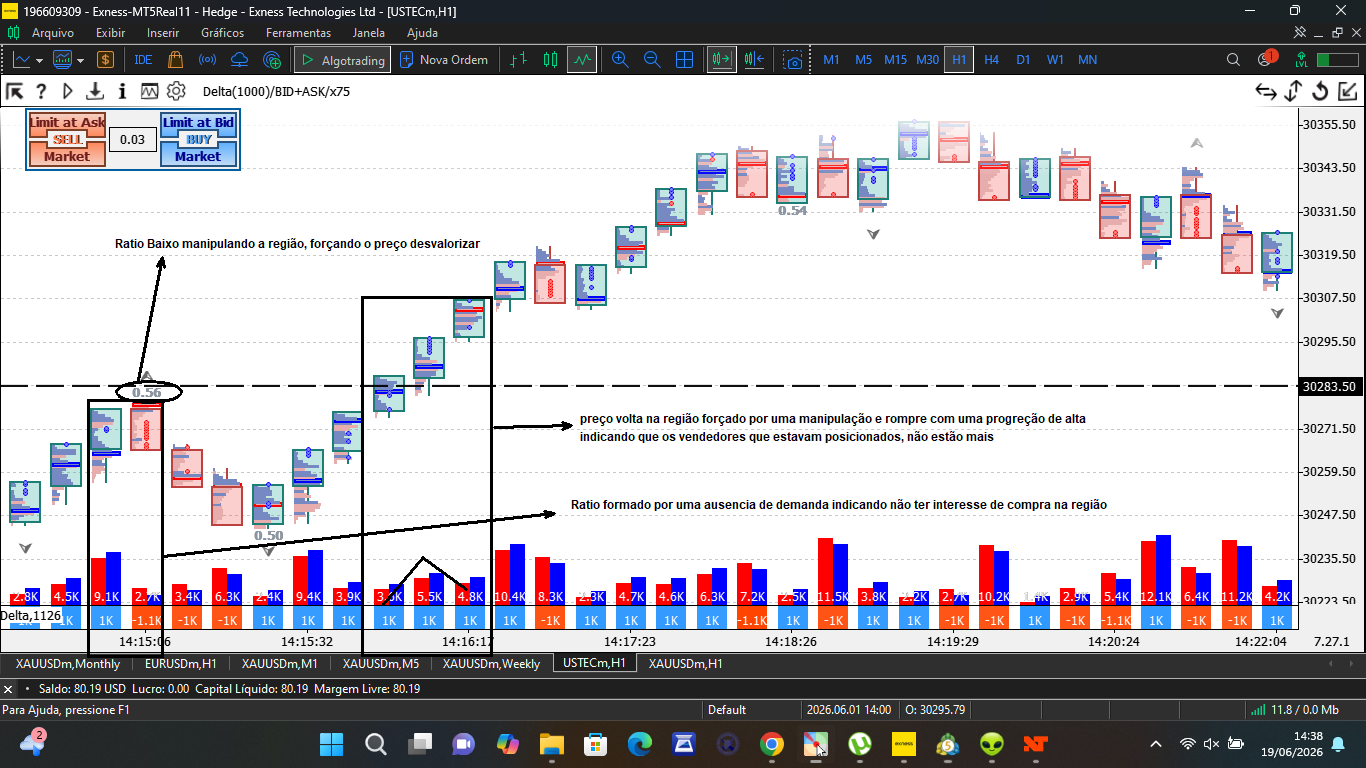The image size is (1366, 768).
Task: Expand the chart type dropdown arrow
Action: point(40,60)
